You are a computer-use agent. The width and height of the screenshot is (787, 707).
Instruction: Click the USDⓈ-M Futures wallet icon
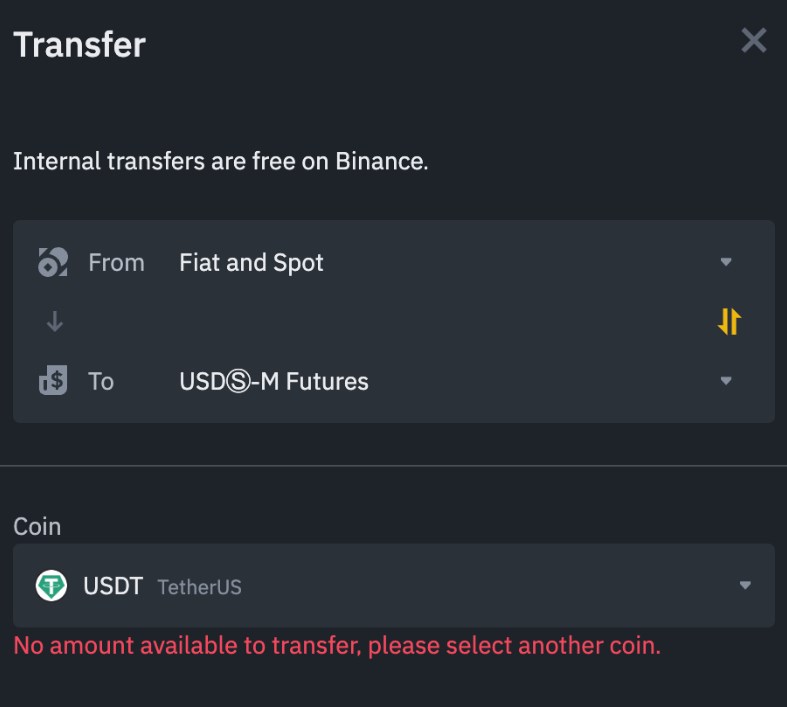[x=52, y=381]
